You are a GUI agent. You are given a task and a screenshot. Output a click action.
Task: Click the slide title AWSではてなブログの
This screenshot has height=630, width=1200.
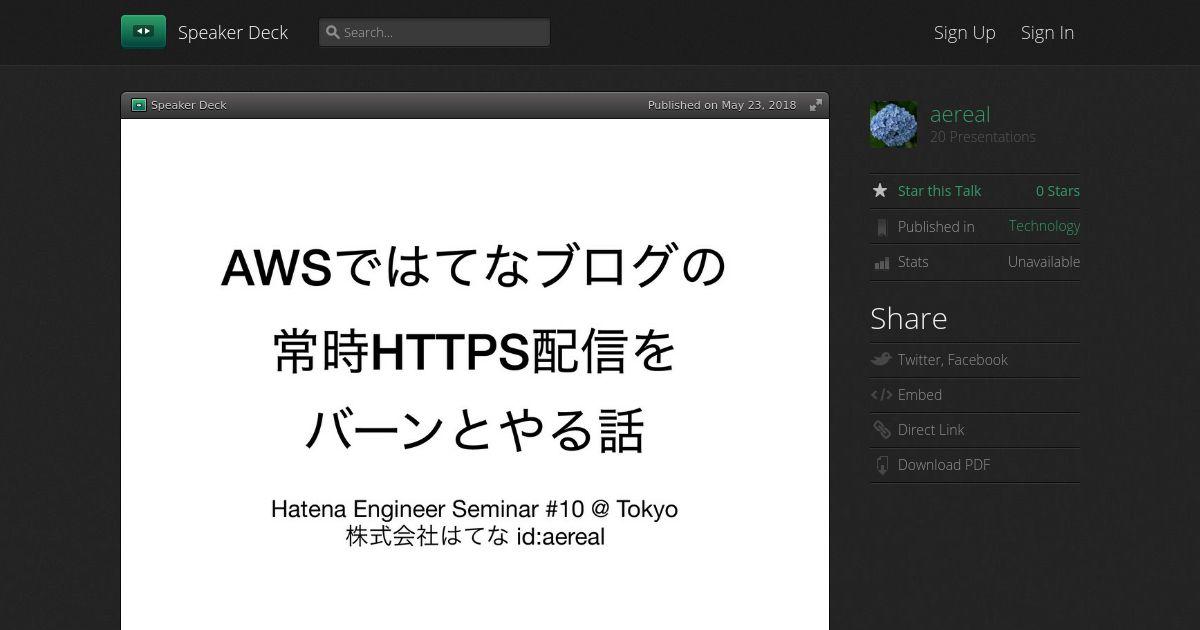474,267
